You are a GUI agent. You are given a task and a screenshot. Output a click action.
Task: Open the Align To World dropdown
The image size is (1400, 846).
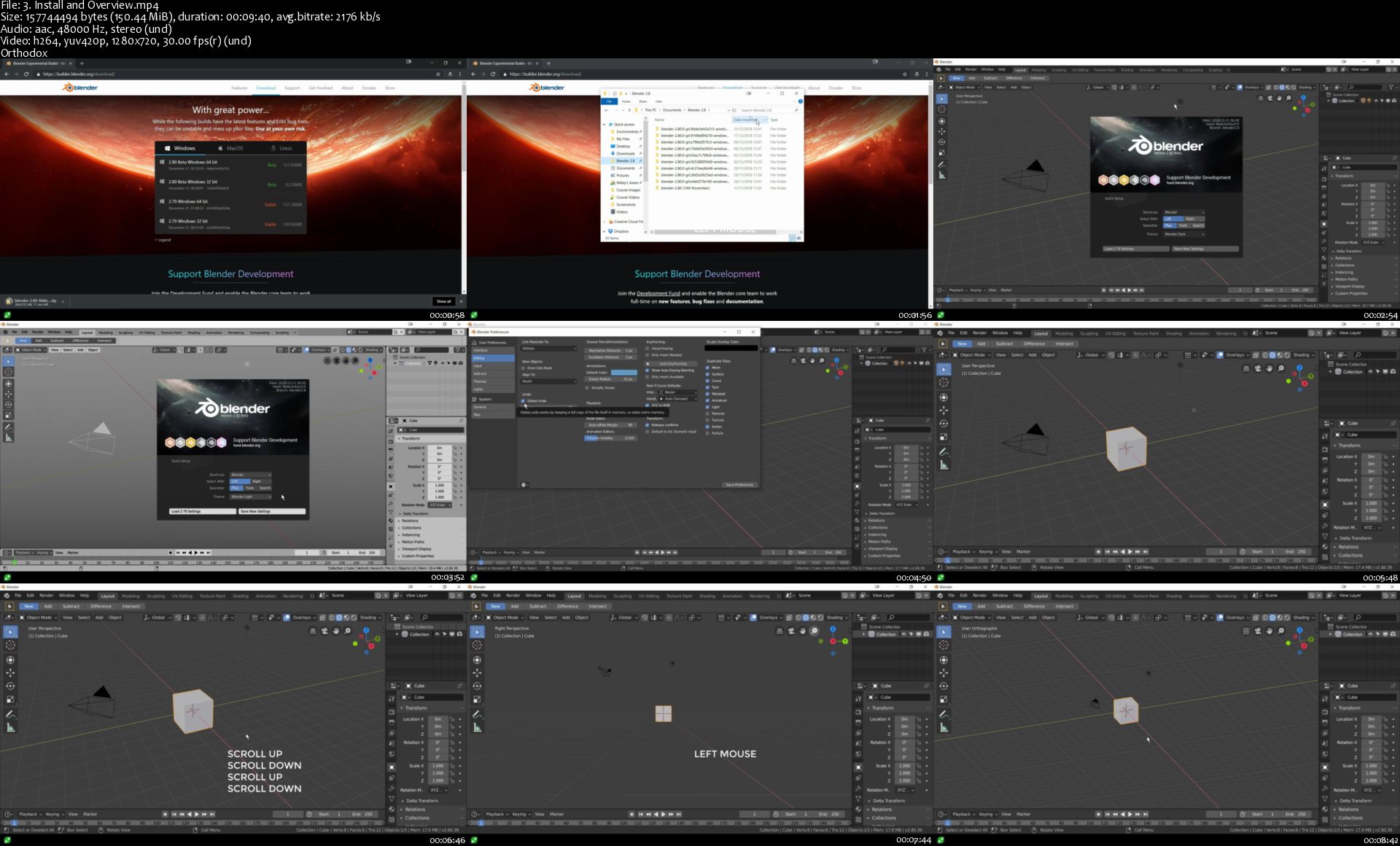coord(548,381)
